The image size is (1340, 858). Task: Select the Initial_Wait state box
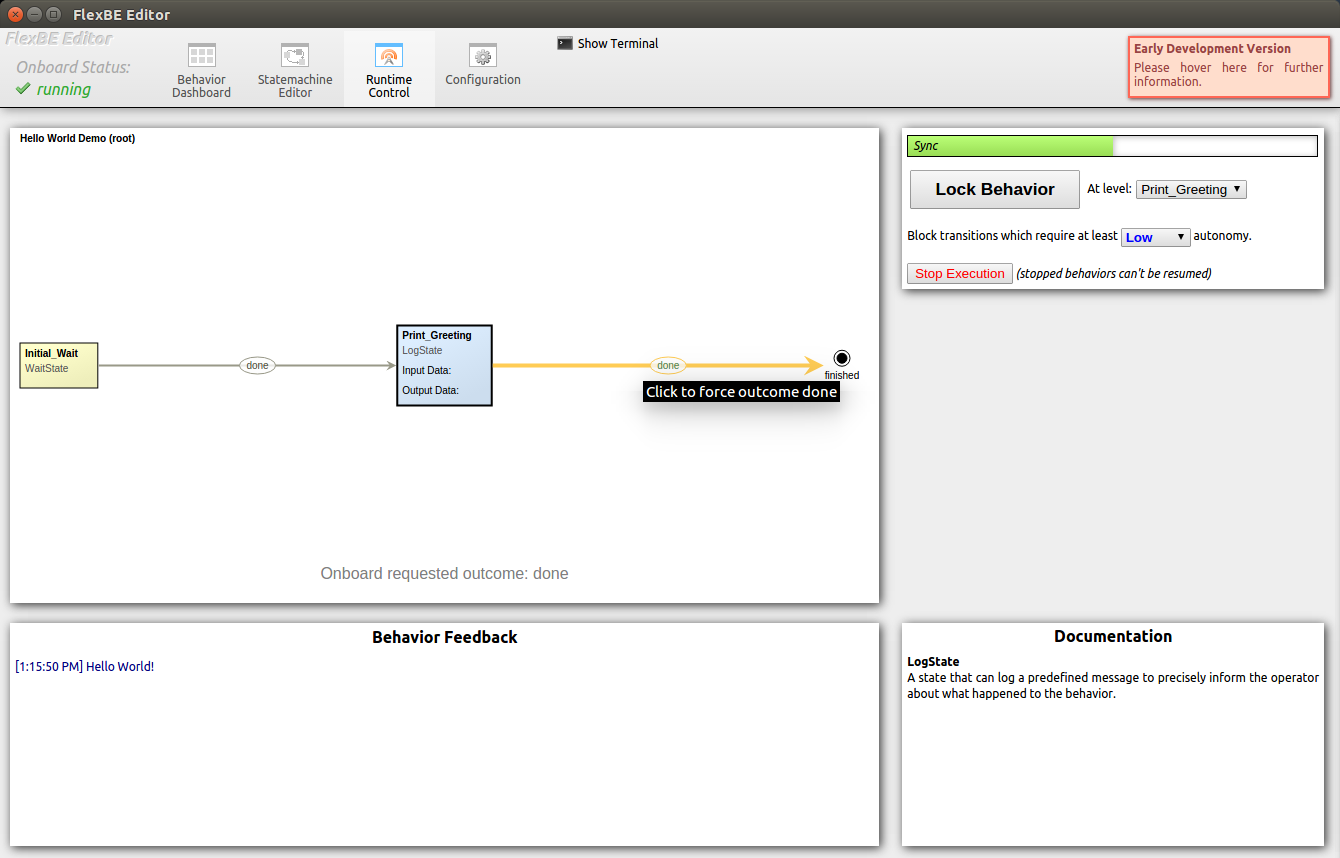[x=59, y=365]
